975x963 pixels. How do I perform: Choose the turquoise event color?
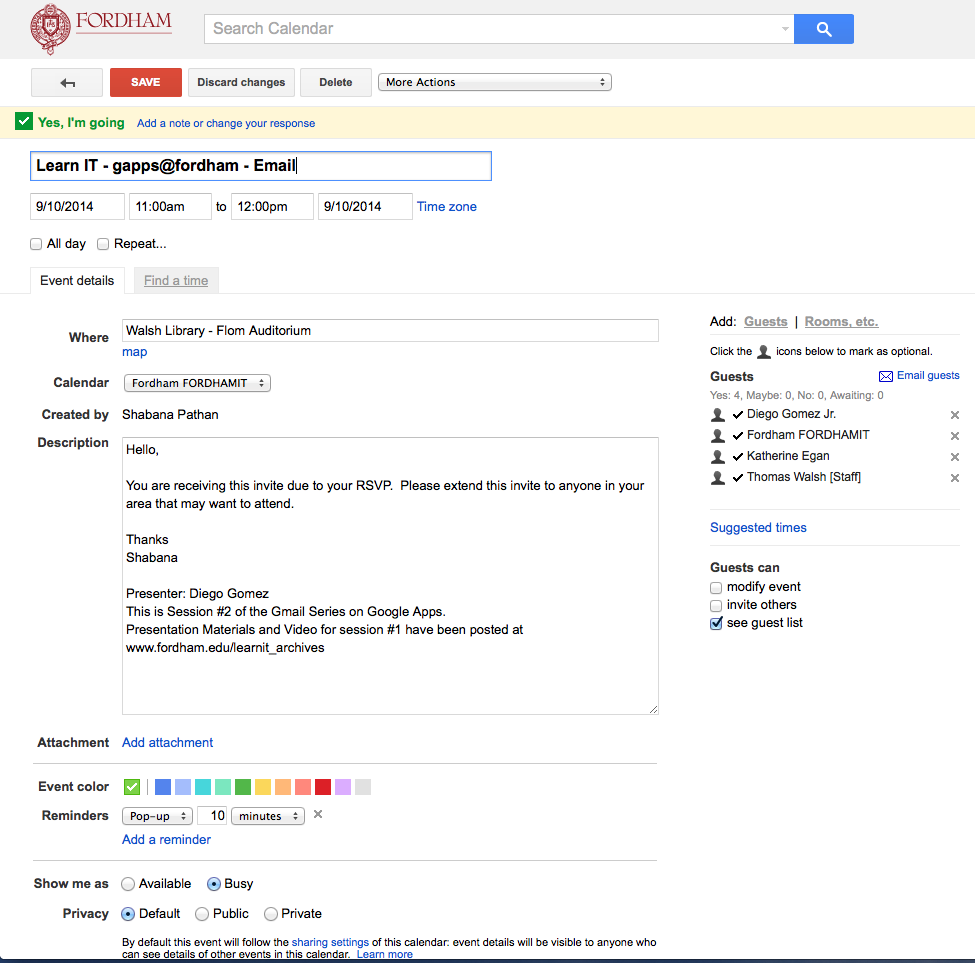[x=203, y=787]
